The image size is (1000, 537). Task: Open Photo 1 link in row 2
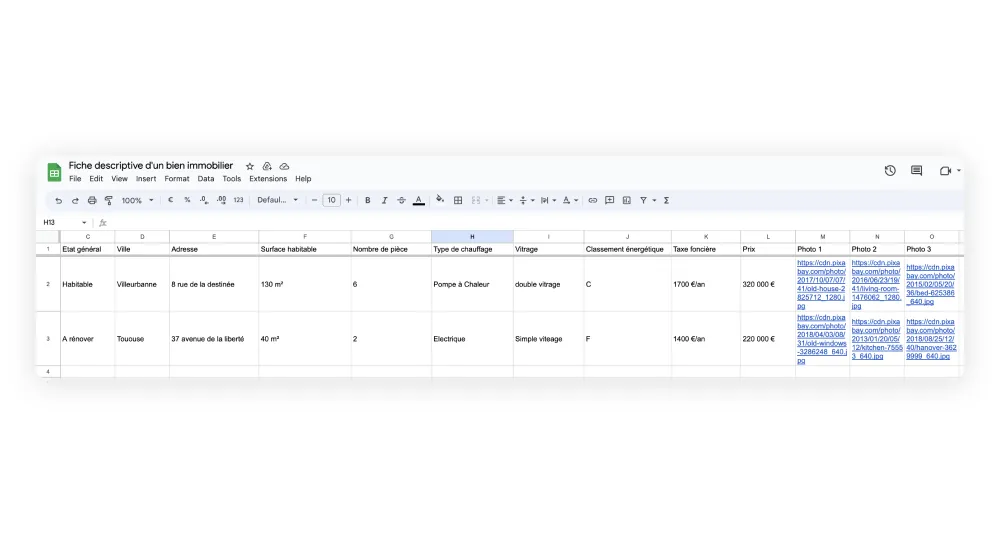coord(821,284)
